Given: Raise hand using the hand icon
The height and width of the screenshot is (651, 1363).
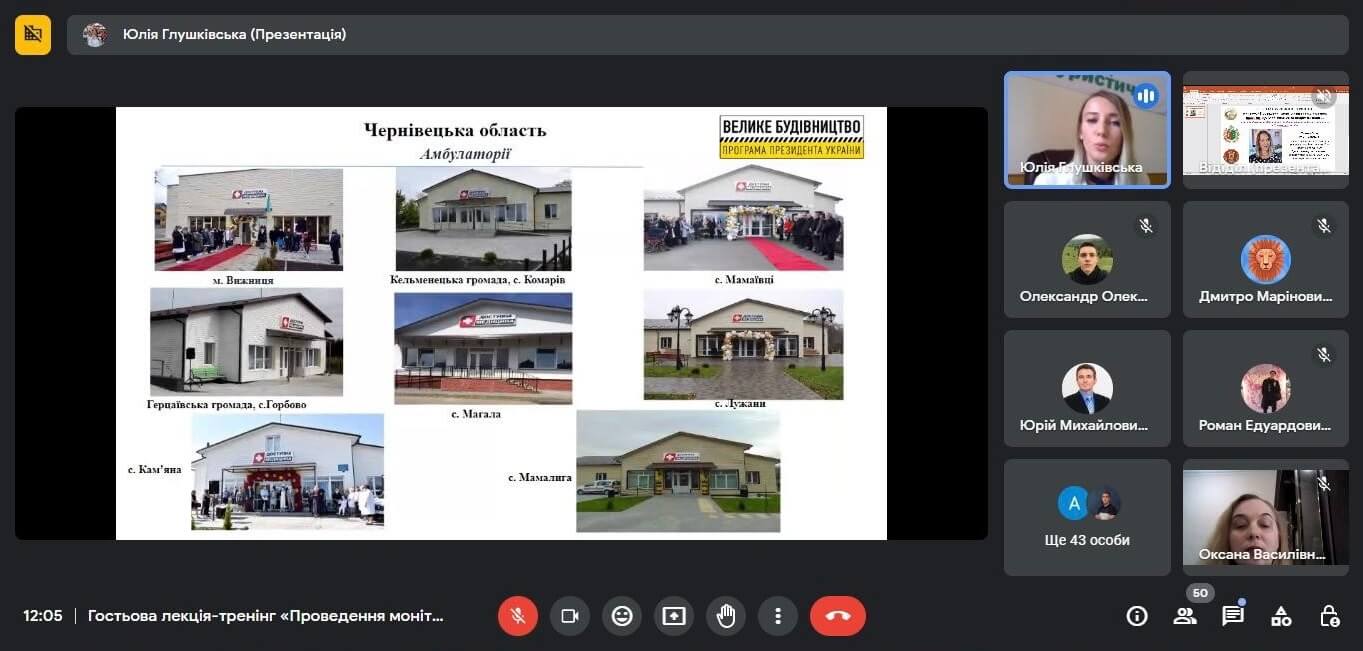Looking at the screenshot, I should [726, 616].
